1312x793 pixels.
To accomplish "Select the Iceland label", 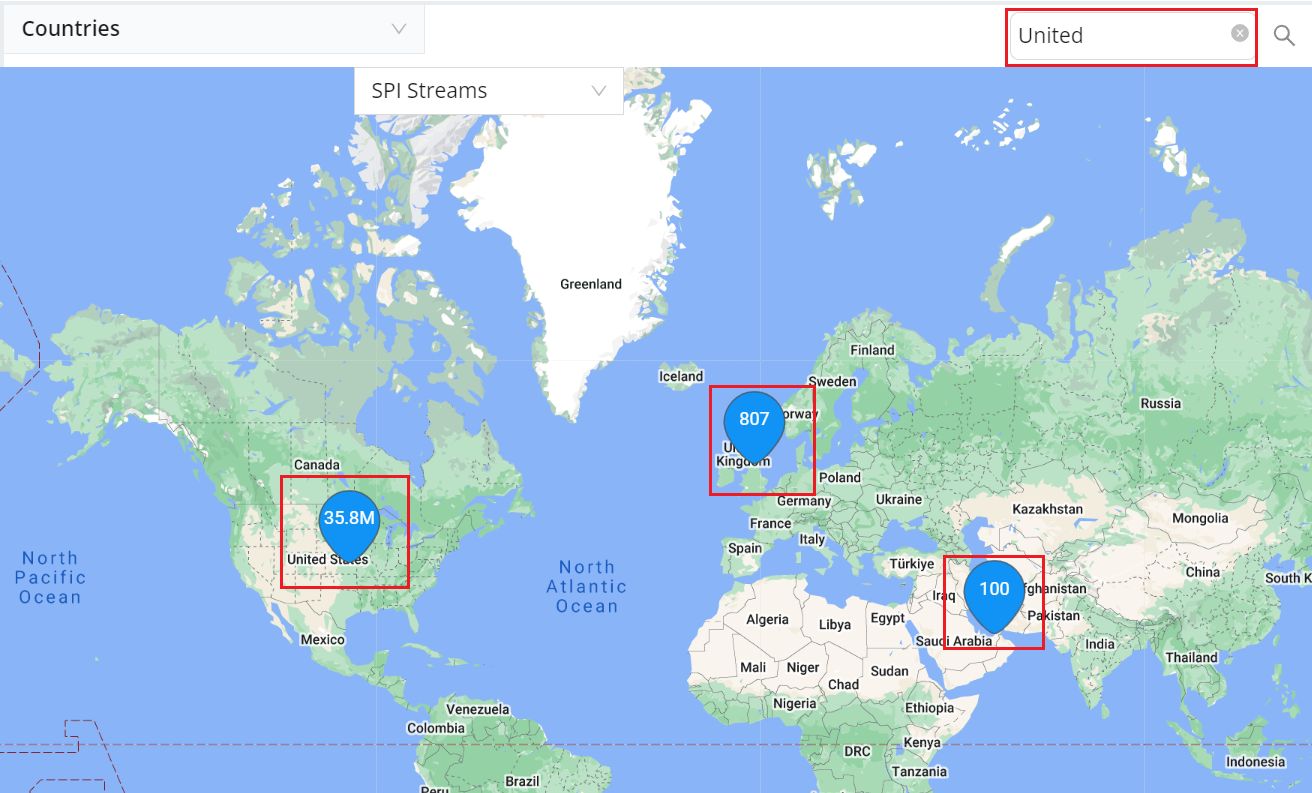I will pyautogui.click(x=681, y=376).
